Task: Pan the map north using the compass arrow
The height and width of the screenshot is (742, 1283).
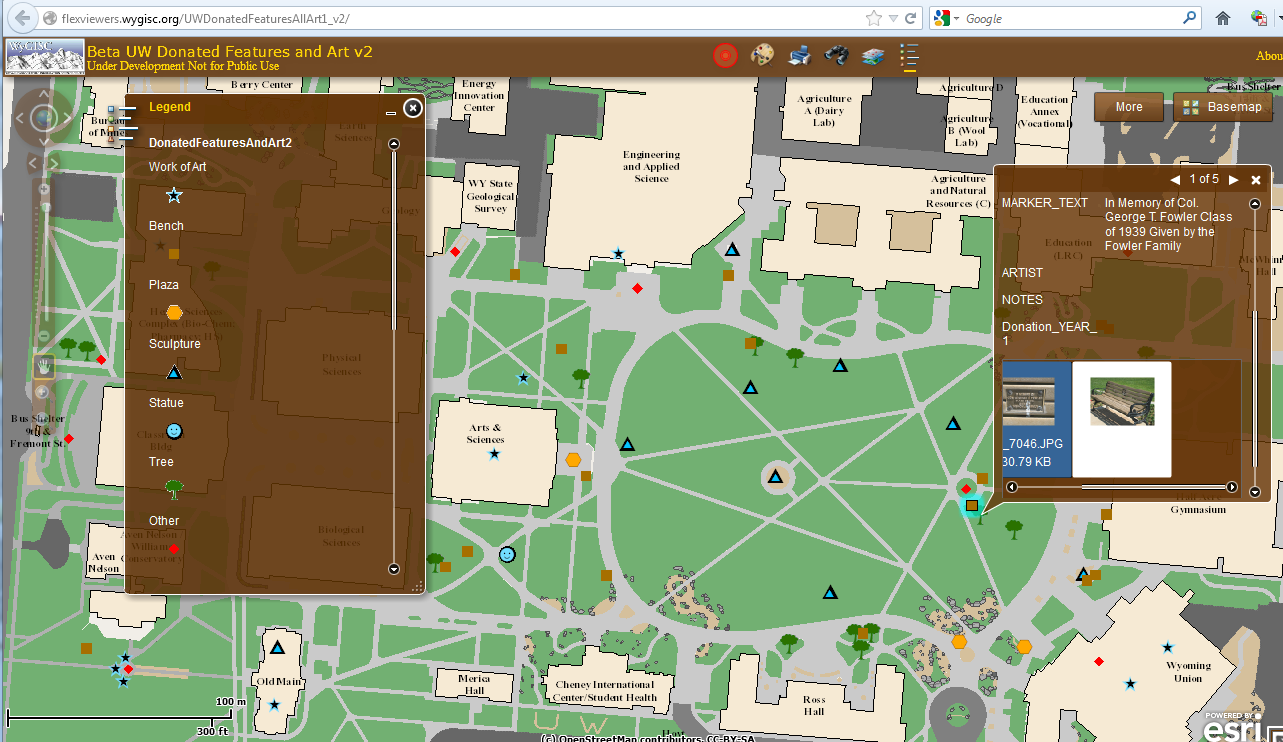Action: 42,94
